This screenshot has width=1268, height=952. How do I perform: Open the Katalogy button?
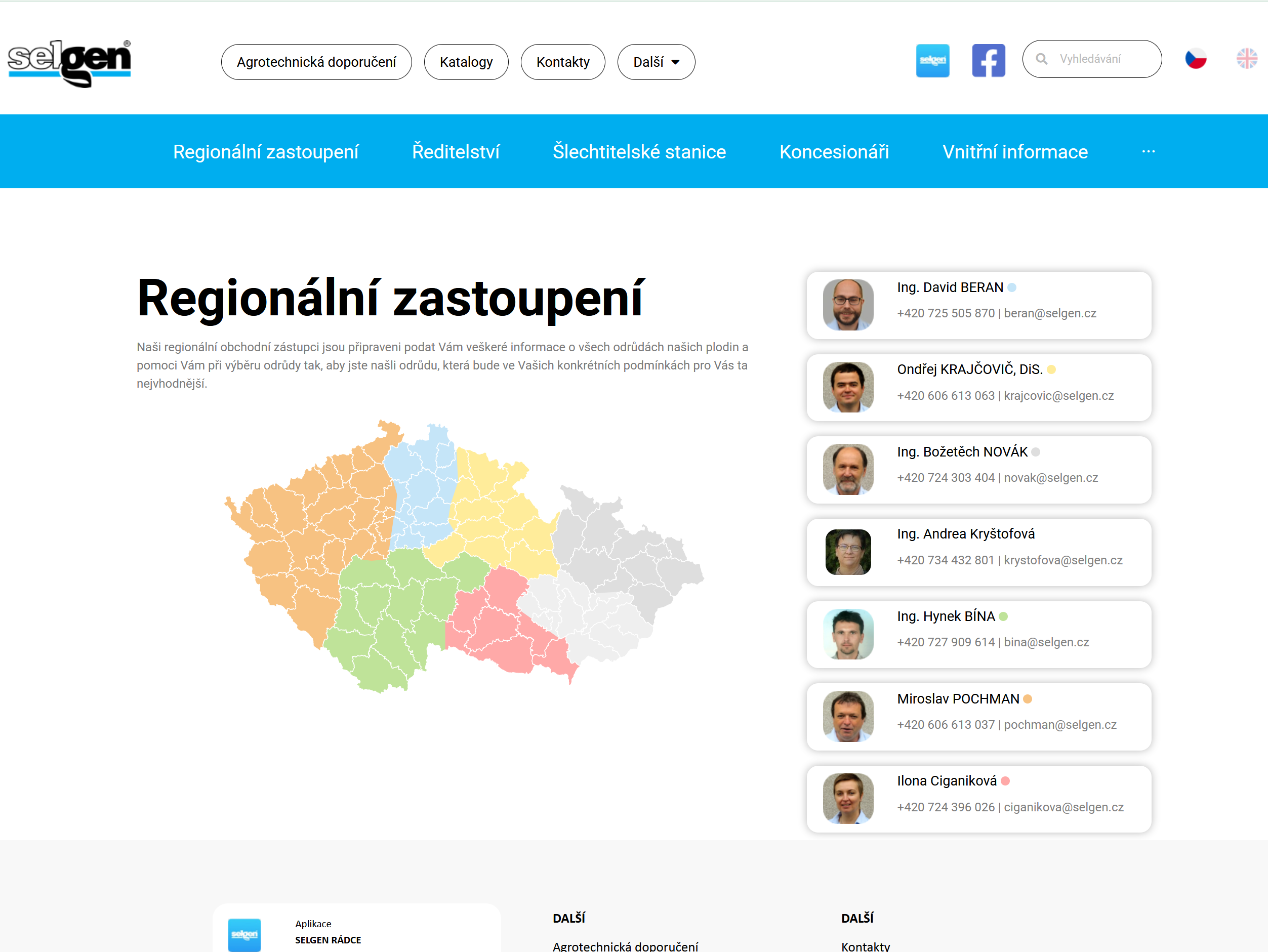click(x=466, y=62)
